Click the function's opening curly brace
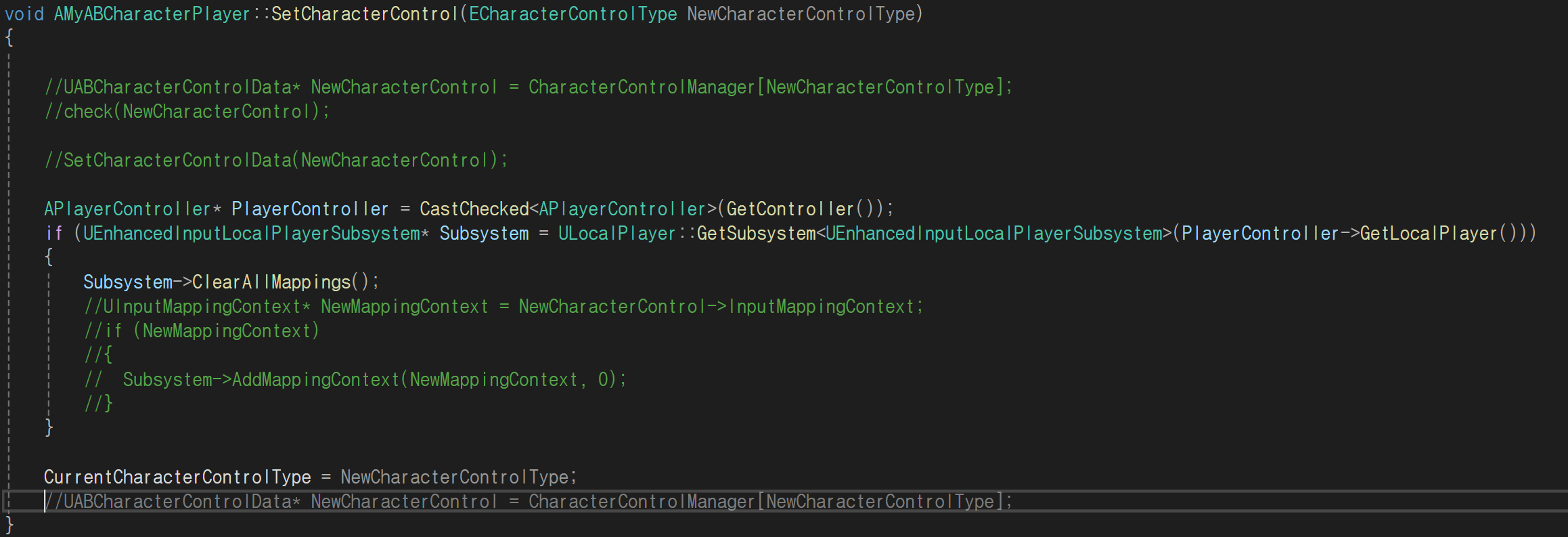Viewport: 1568px width, 537px height. pyautogui.click(x=9, y=38)
